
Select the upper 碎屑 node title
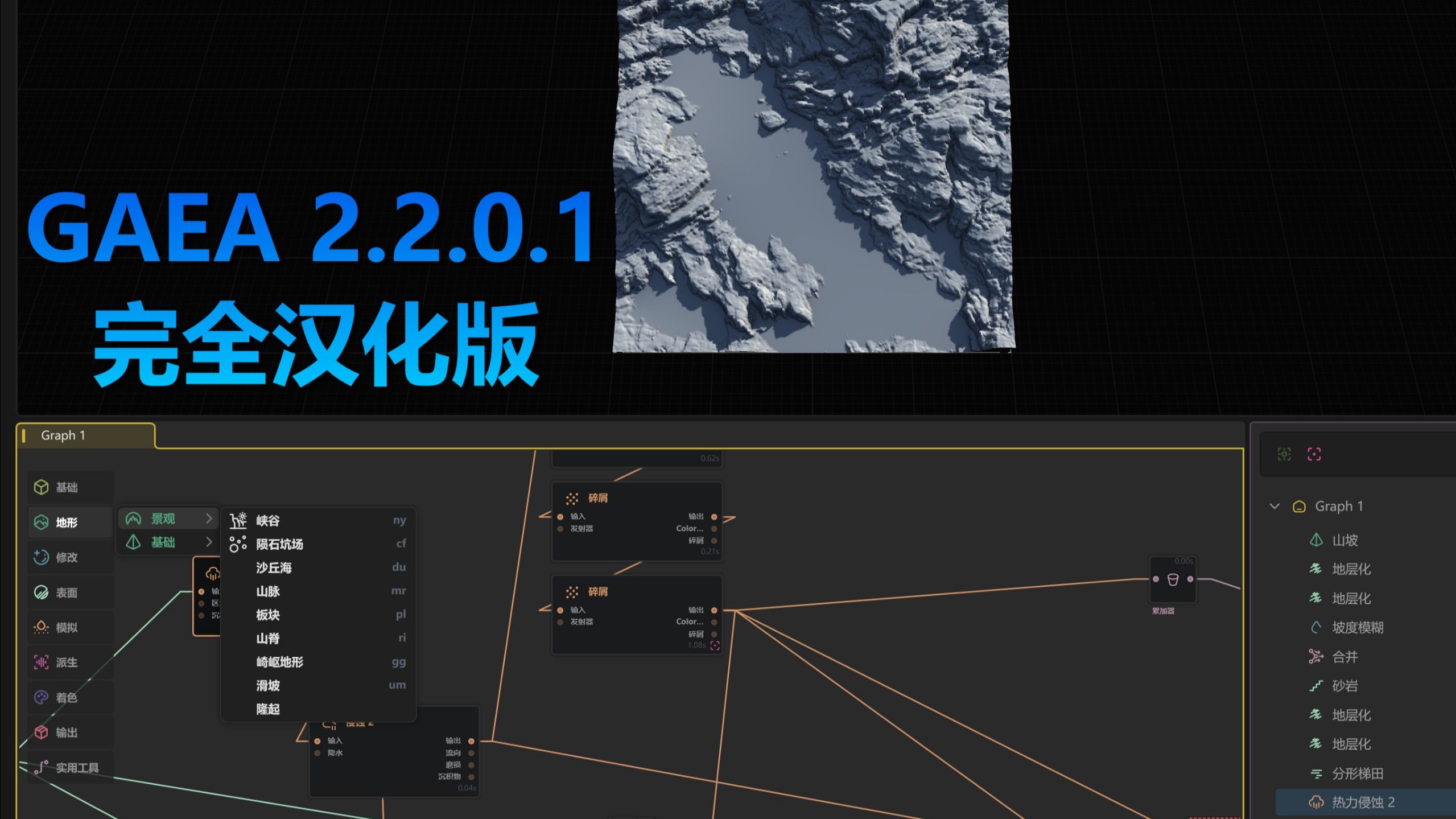click(x=597, y=498)
